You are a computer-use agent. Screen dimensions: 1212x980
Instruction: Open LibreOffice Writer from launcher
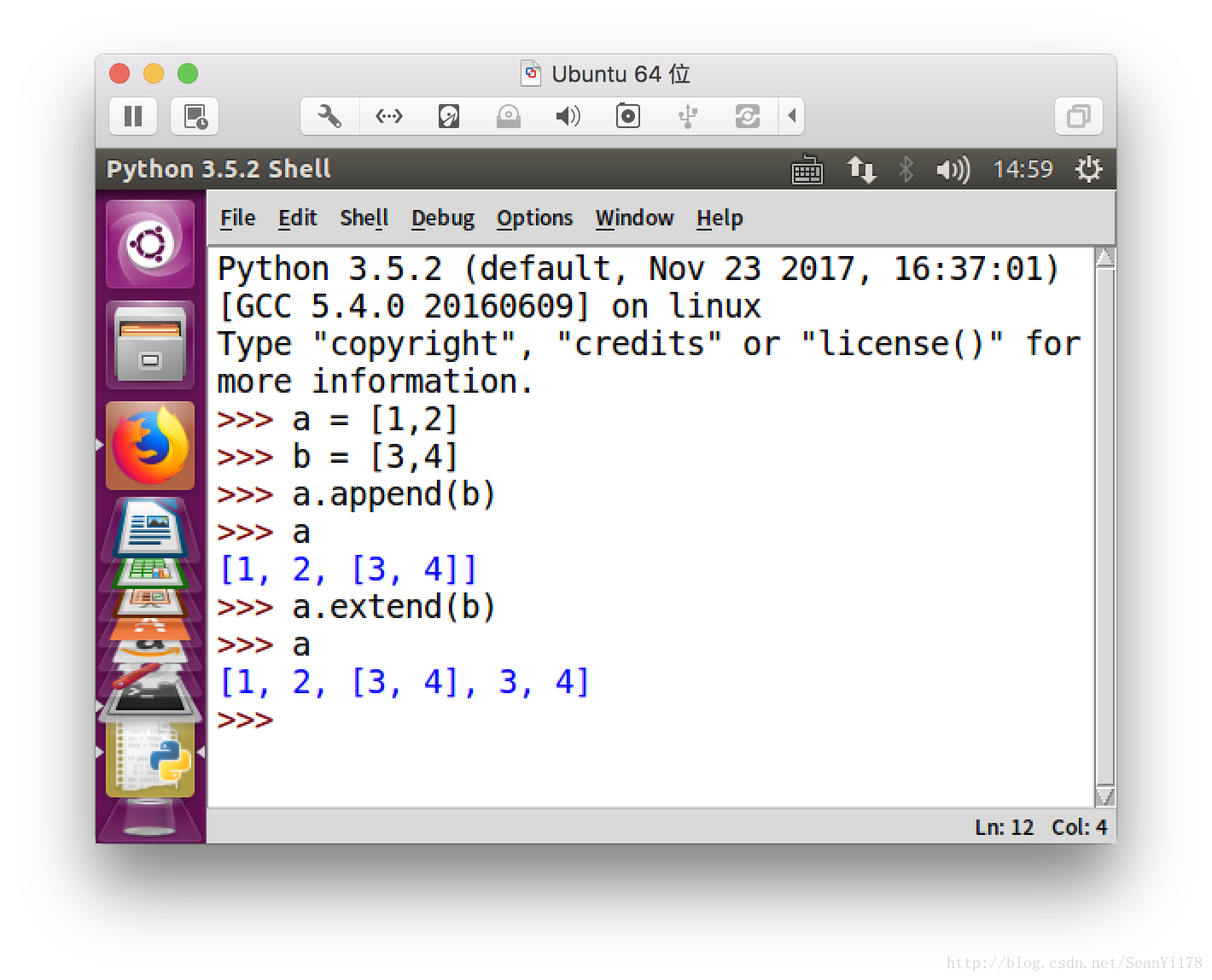pyautogui.click(x=150, y=528)
